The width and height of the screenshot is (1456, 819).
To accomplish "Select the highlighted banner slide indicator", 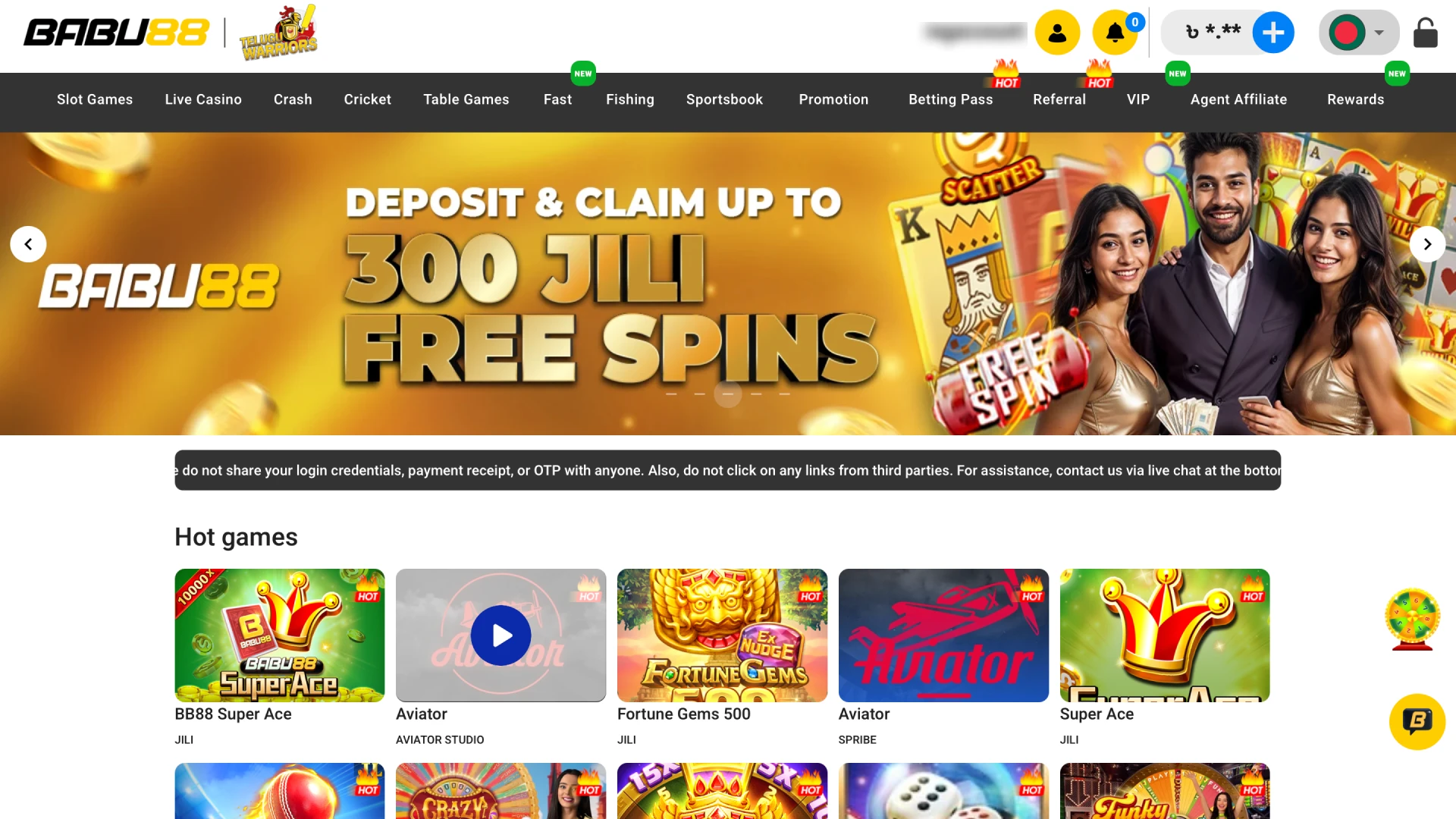I will tap(728, 394).
